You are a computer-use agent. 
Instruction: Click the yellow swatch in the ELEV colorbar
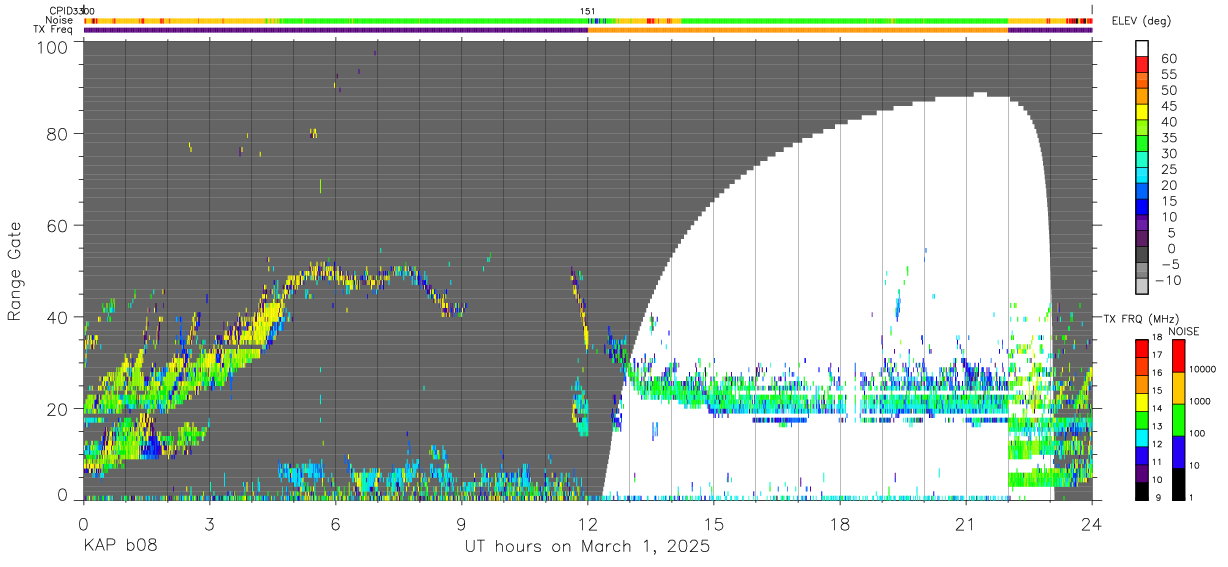(x=1142, y=112)
